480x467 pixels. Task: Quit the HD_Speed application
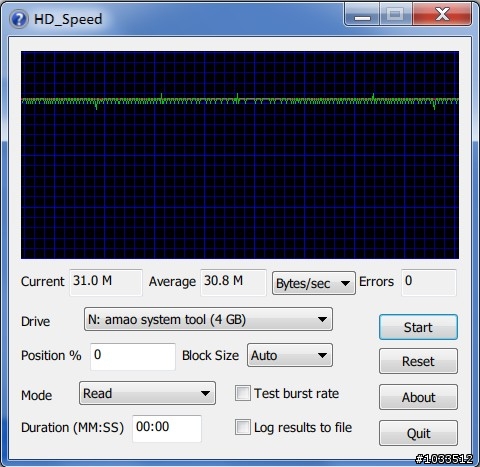pos(418,433)
